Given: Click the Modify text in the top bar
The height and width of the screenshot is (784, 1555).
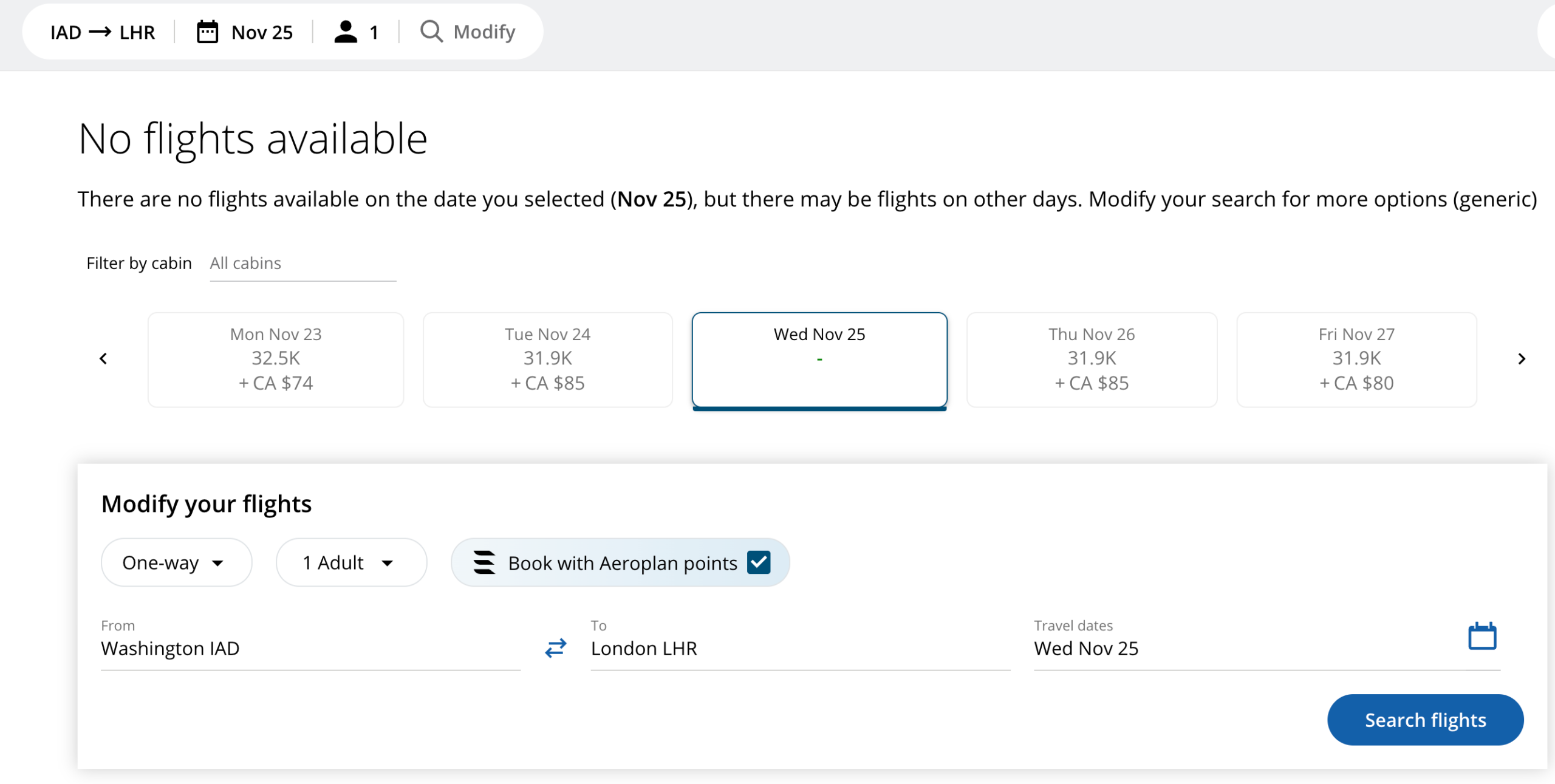Looking at the screenshot, I should tap(484, 32).
